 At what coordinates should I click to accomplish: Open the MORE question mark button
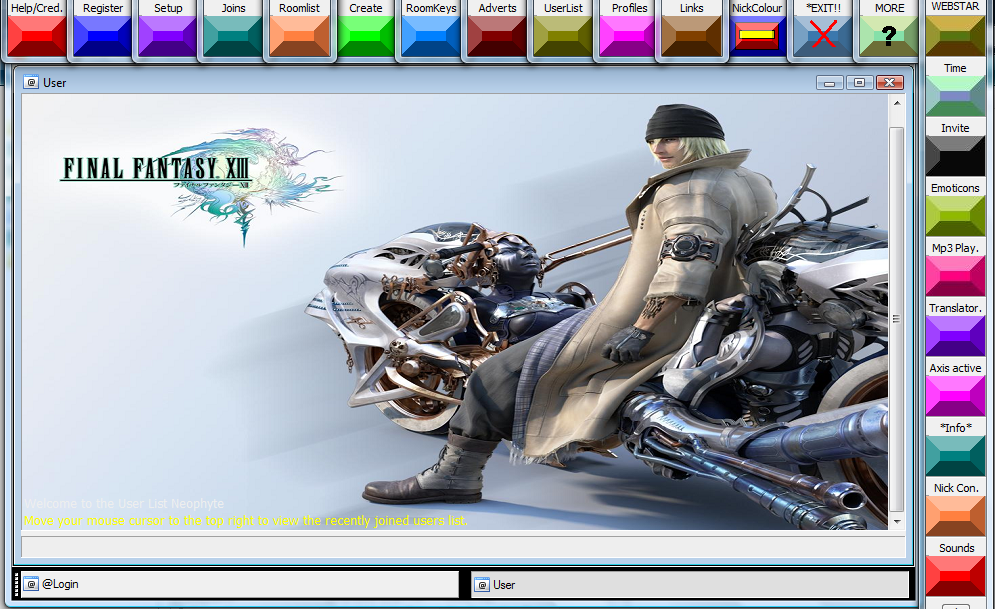click(x=889, y=36)
